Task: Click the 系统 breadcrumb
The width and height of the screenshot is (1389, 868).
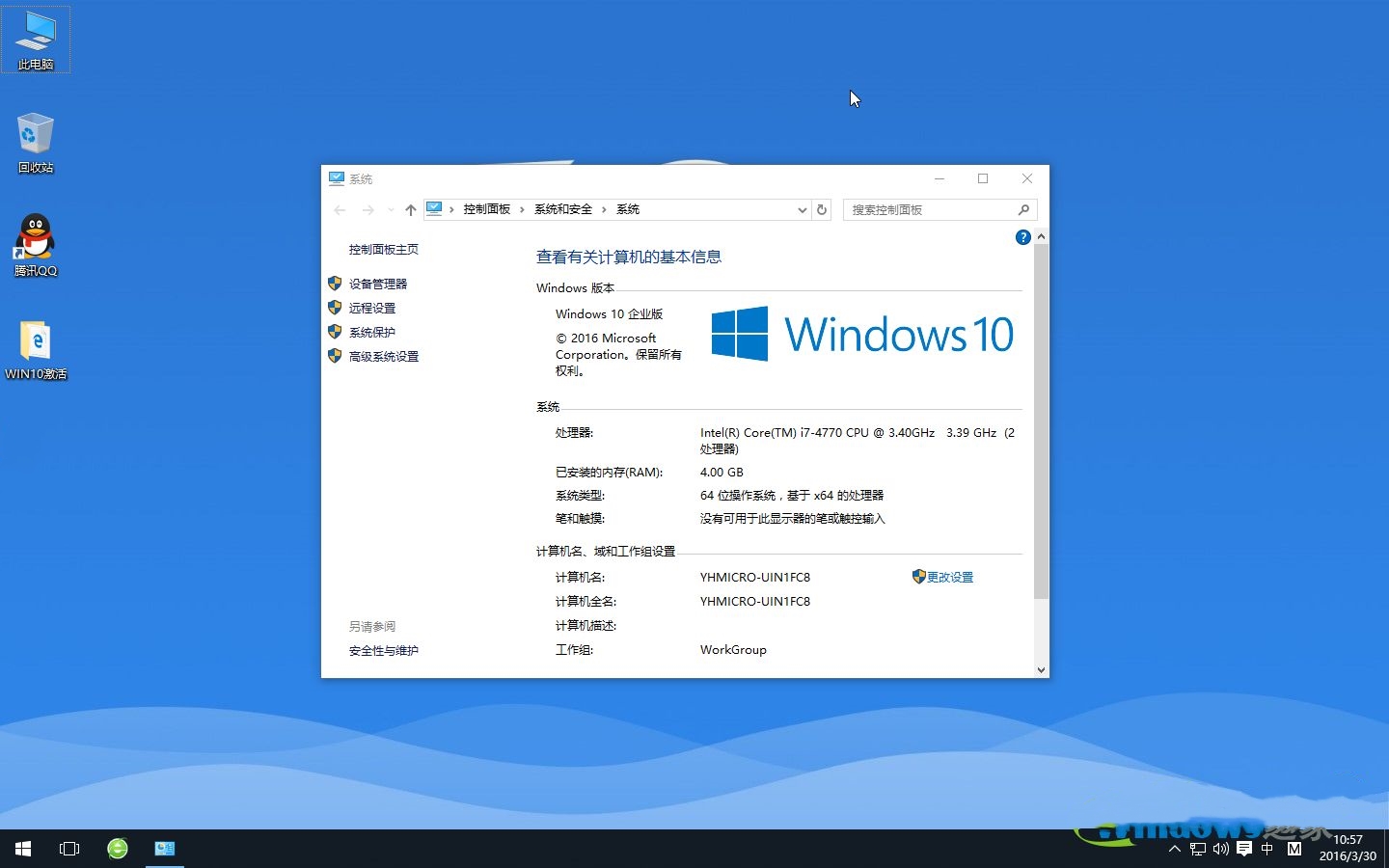Action: [x=628, y=209]
